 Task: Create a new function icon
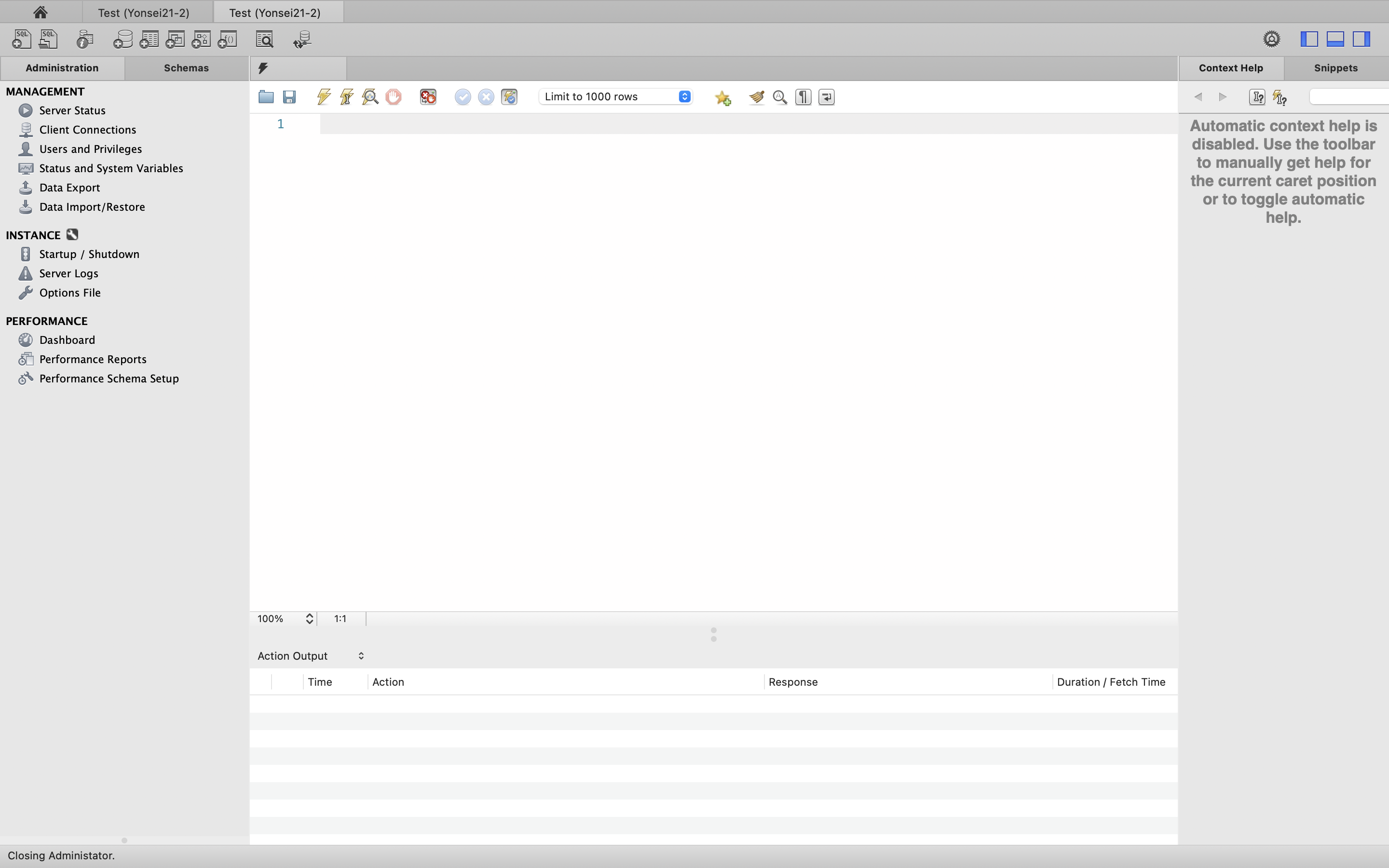pyautogui.click(x=227, y=39)
